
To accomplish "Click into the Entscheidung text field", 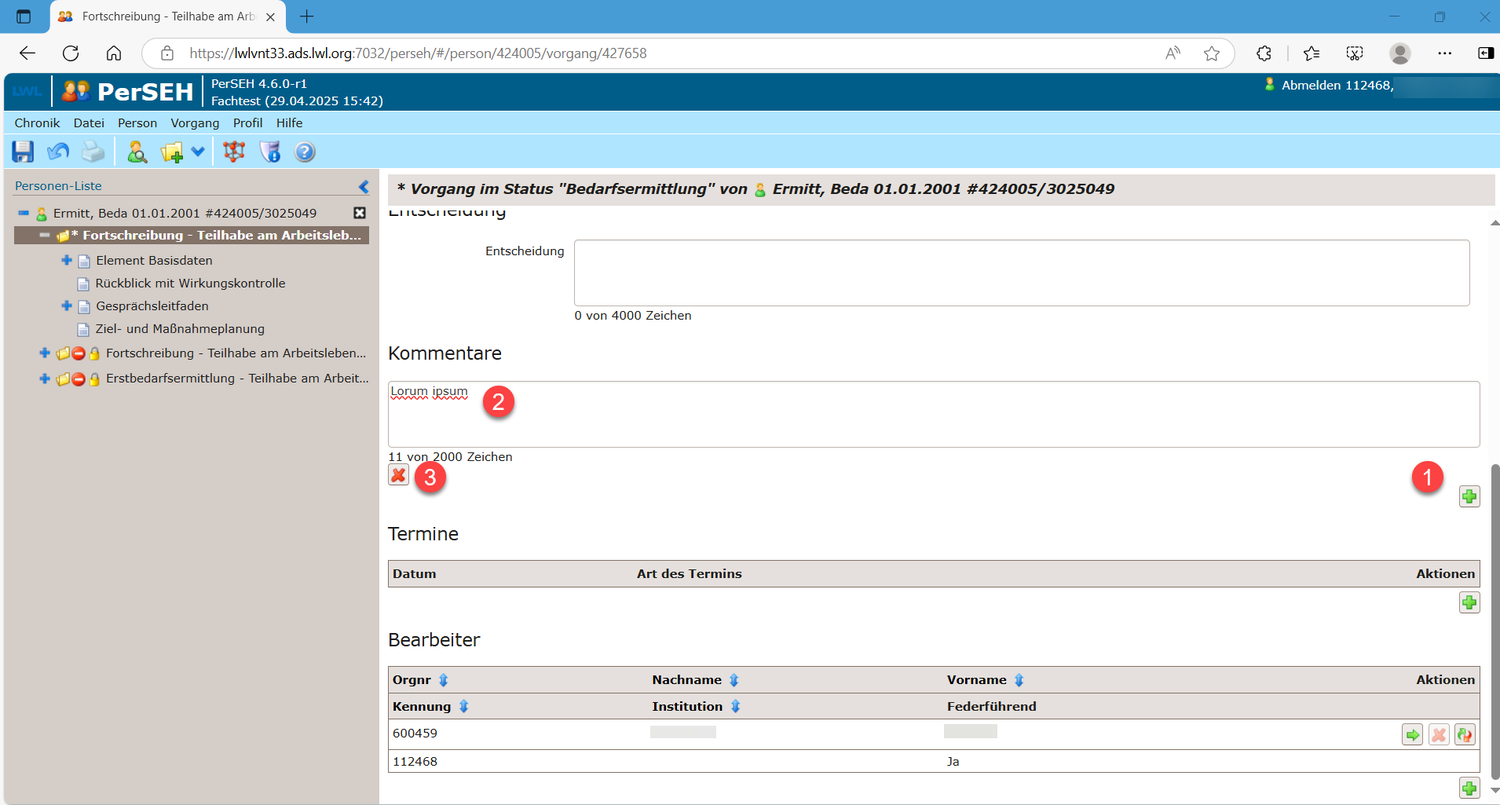I will (1020, 272).
